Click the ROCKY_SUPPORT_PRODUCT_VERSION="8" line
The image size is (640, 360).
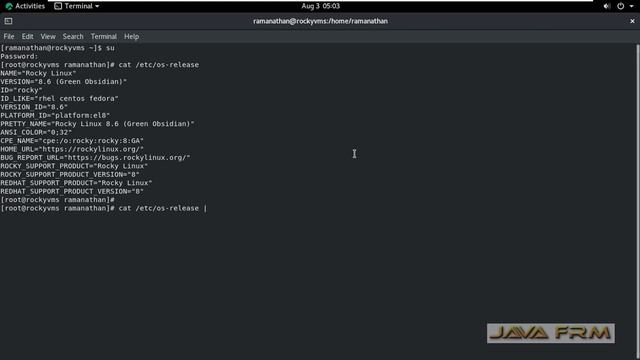coord(70,174)
